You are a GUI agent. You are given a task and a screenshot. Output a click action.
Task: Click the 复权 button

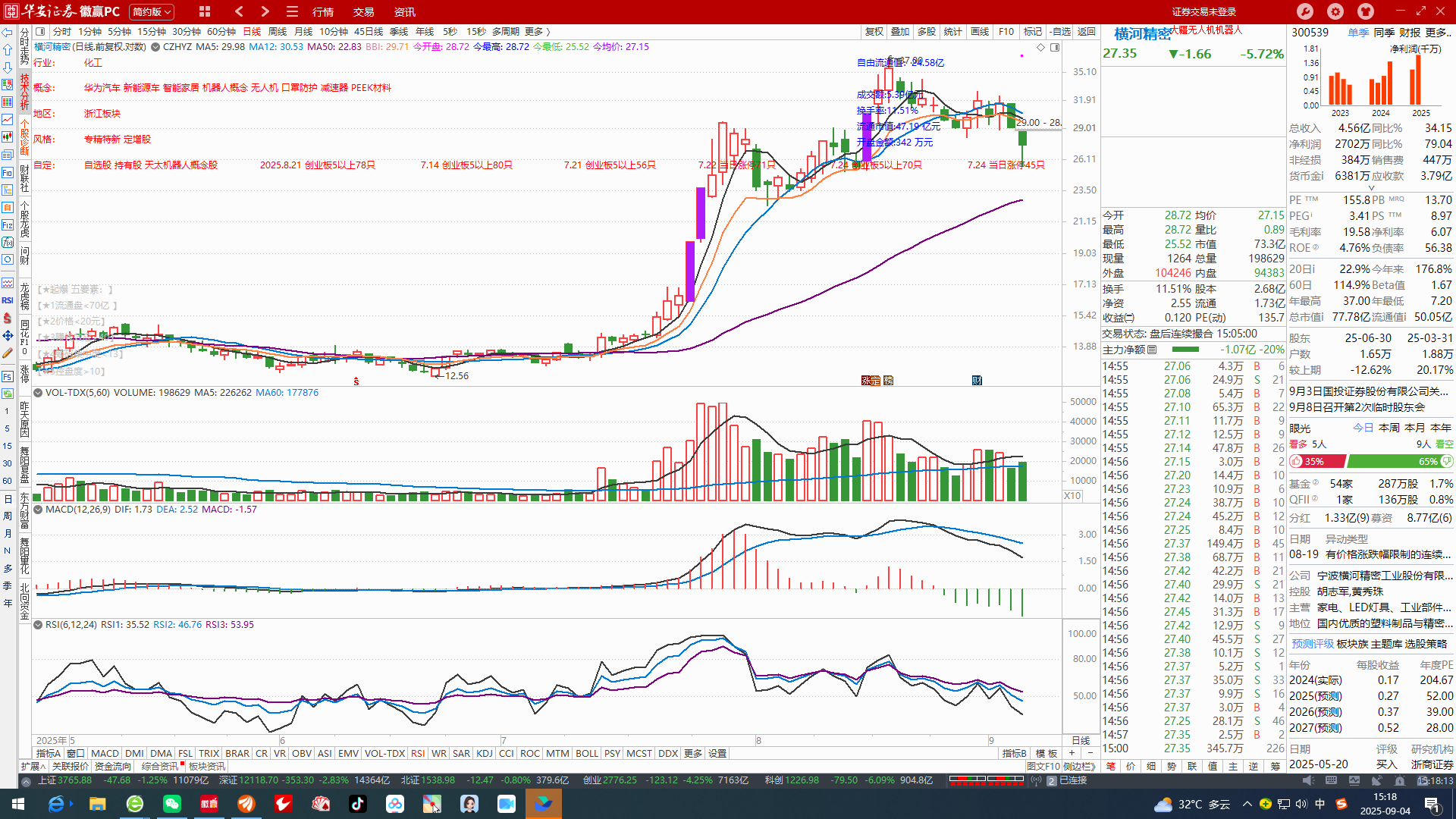pos(874,32)
